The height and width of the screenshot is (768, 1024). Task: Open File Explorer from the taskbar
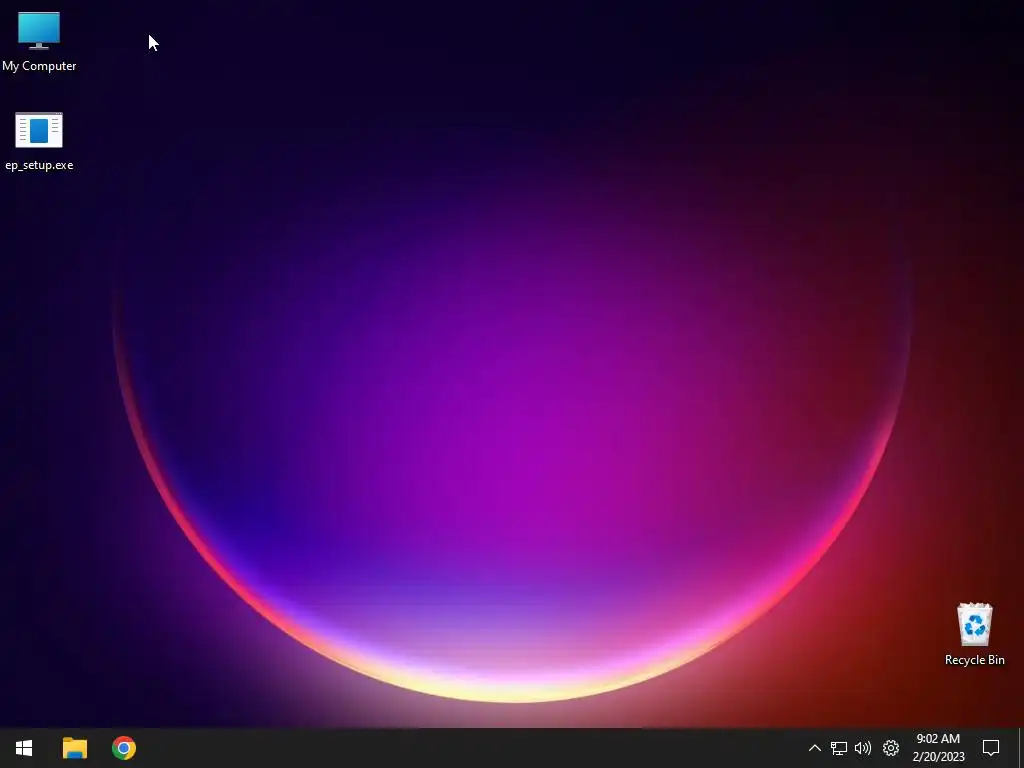point(74,748)
